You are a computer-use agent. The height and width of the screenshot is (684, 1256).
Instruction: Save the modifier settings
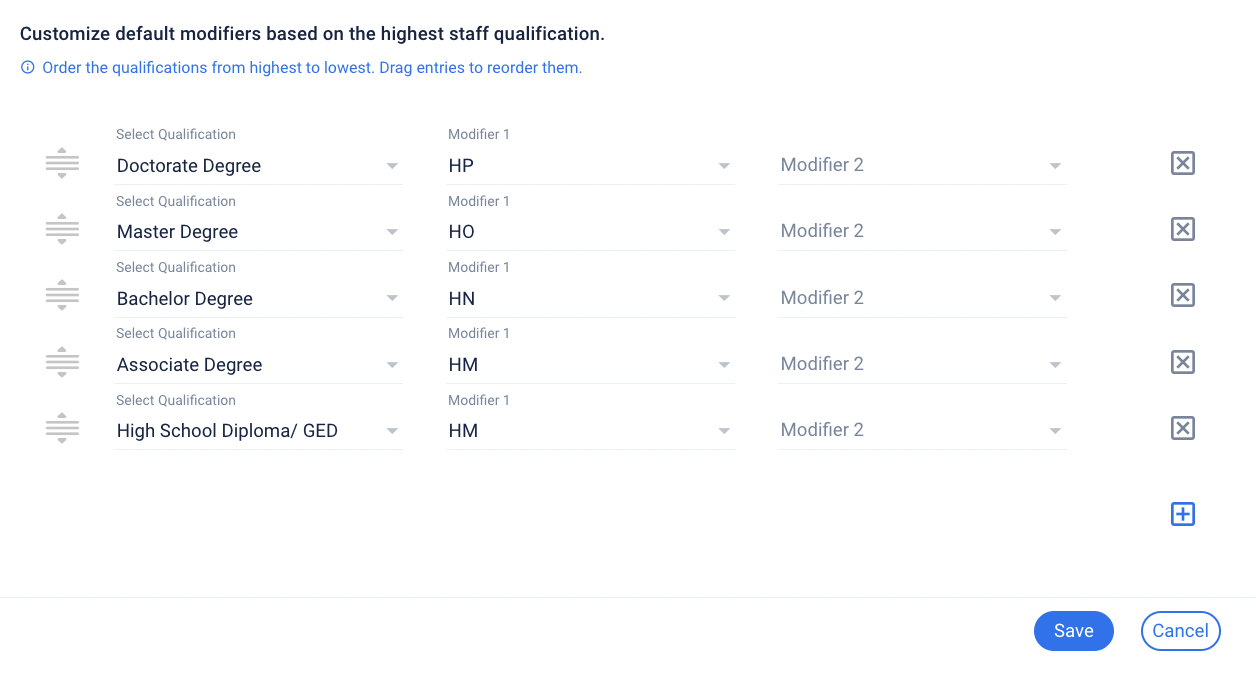click(1073, 631)
